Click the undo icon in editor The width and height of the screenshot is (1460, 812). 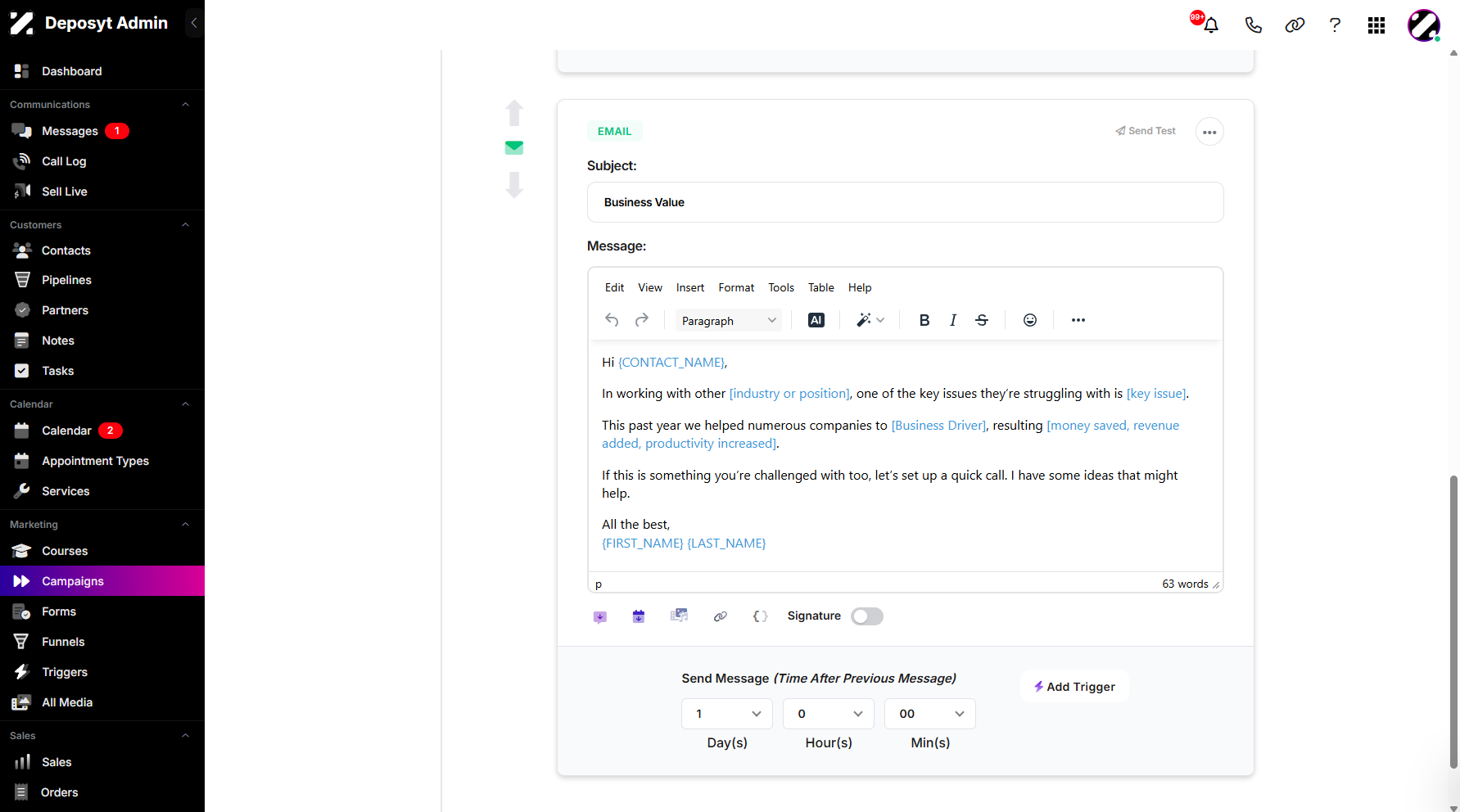tap(612, 320)
